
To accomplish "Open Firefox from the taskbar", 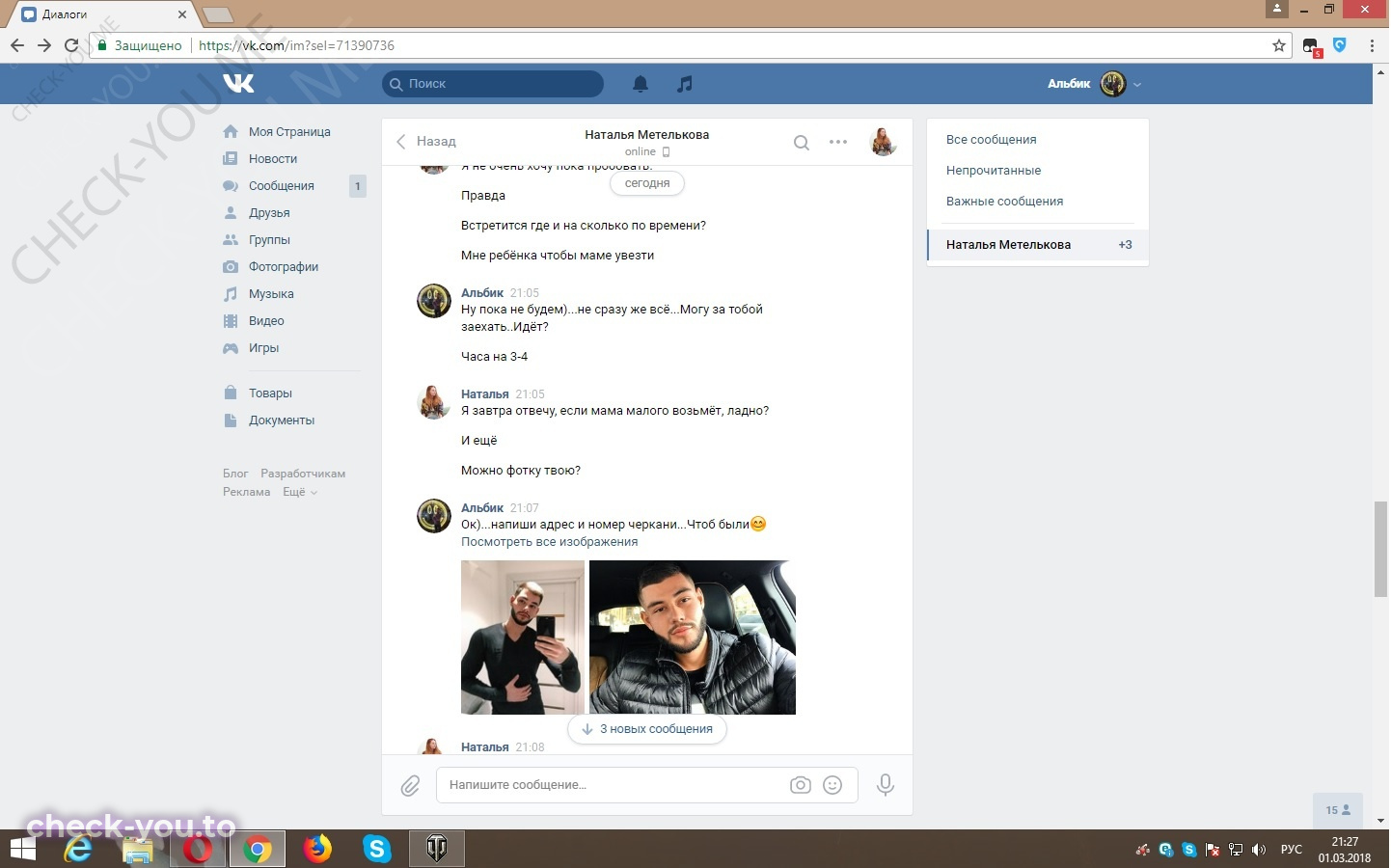I will 316,850.
